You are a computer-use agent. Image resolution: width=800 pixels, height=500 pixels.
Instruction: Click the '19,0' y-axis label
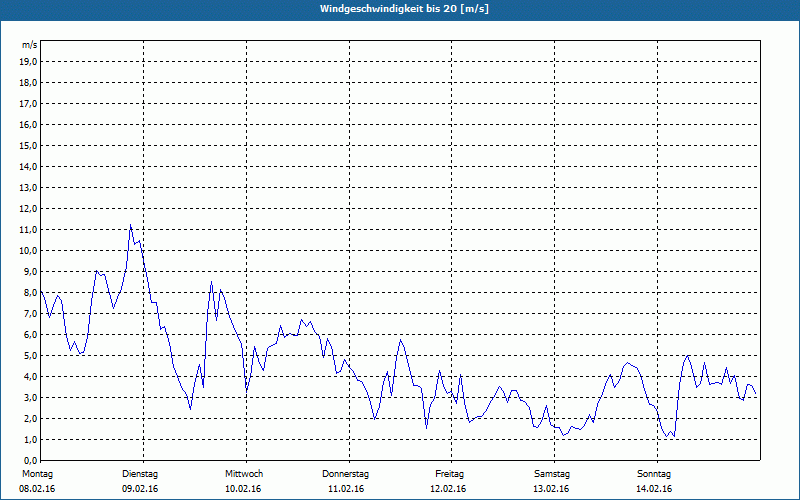pyautogui.click(x=28, y=62)
